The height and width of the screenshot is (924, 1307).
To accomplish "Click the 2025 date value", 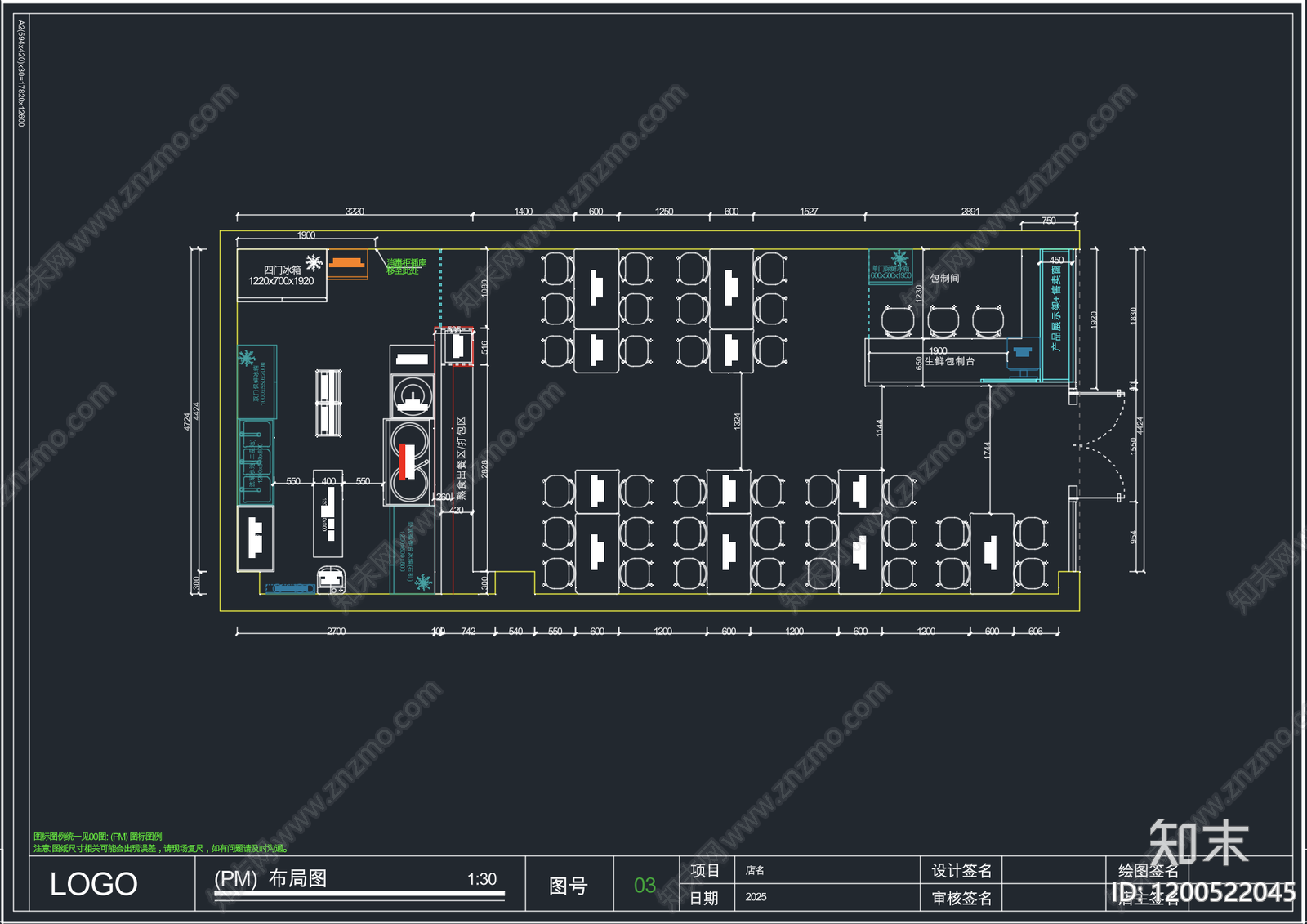I will tap(756, 897).
